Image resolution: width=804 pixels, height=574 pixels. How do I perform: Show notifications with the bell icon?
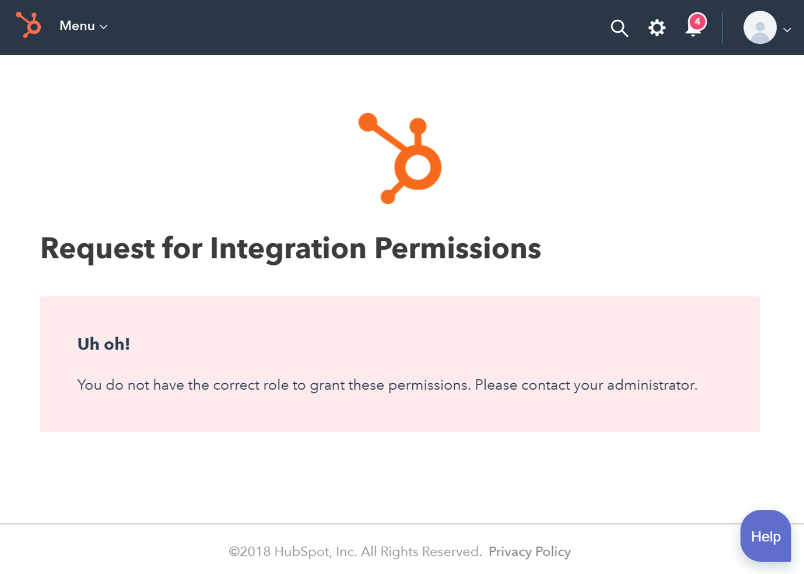(693, 27)
